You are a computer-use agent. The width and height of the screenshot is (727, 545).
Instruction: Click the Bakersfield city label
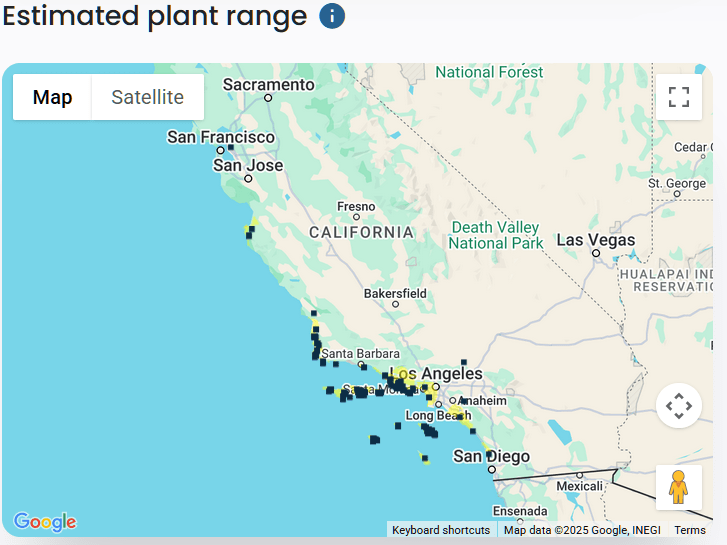pyautogui.click(x=395, y=294)
